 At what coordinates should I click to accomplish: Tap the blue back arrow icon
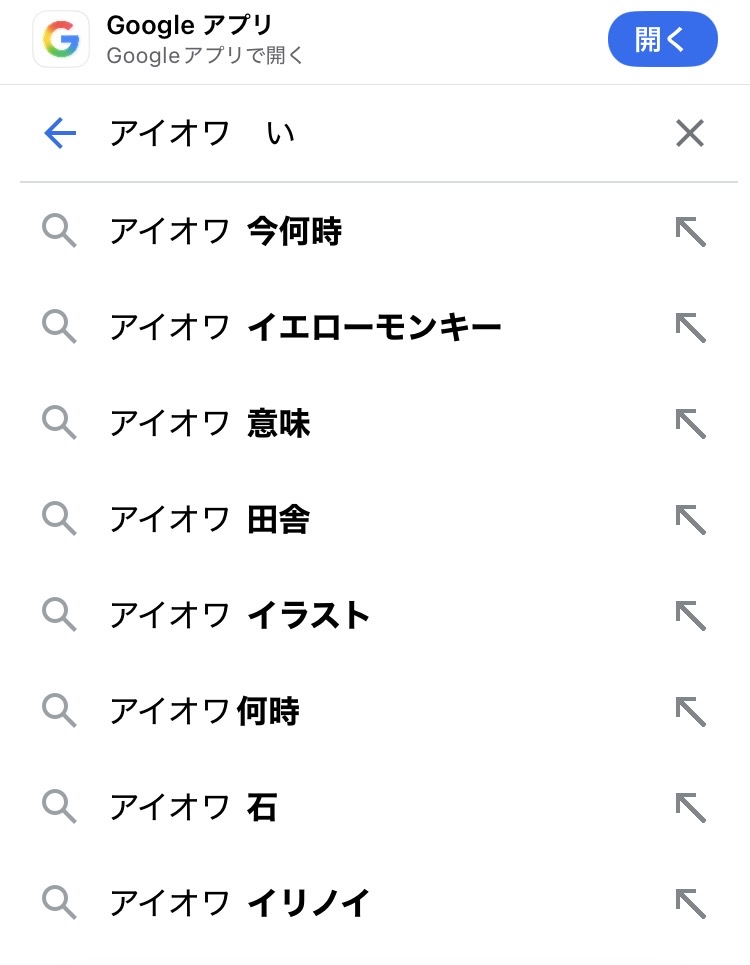tap(60, 134)
